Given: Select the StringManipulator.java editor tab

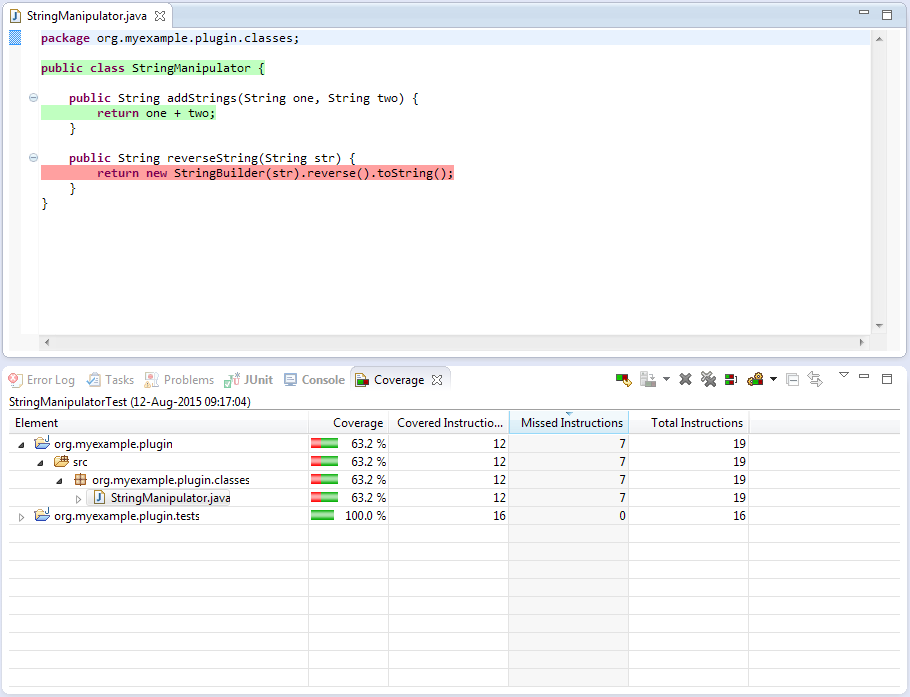Looking at the screenshot, I should click(x=86, y=16).
